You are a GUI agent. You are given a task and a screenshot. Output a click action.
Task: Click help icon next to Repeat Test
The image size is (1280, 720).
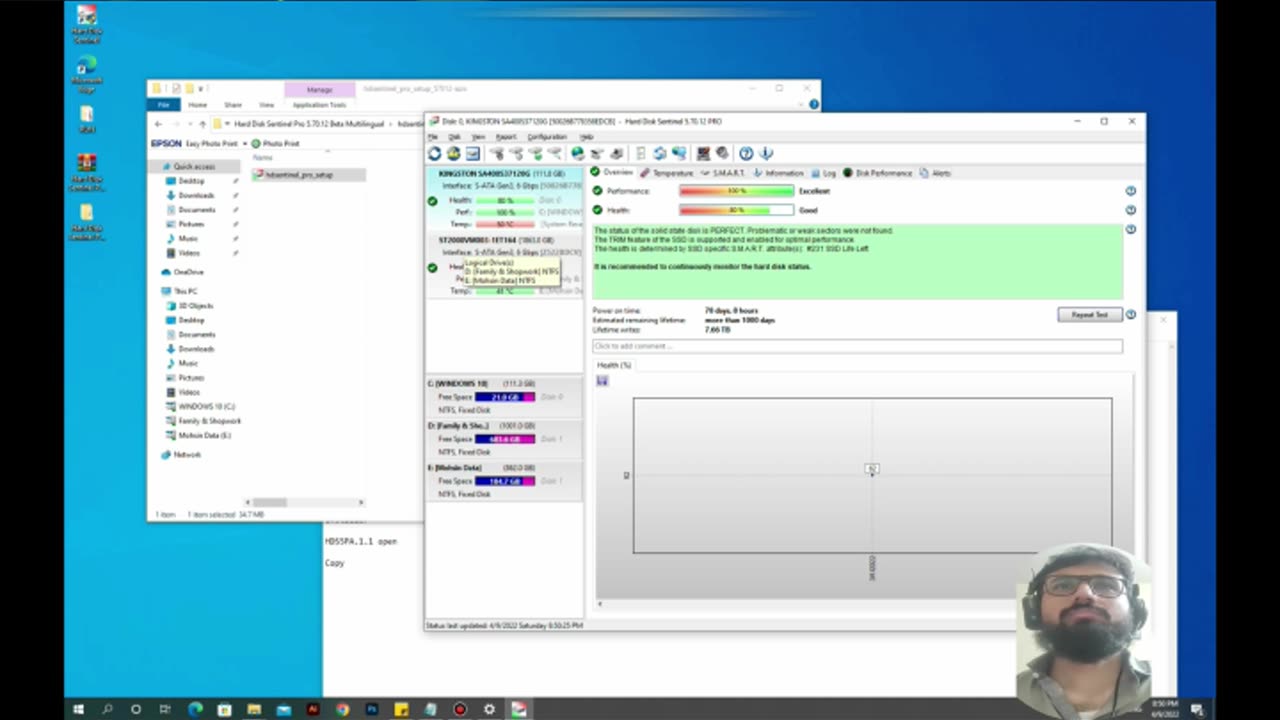pyautogui.click(x=1130, y=314)
